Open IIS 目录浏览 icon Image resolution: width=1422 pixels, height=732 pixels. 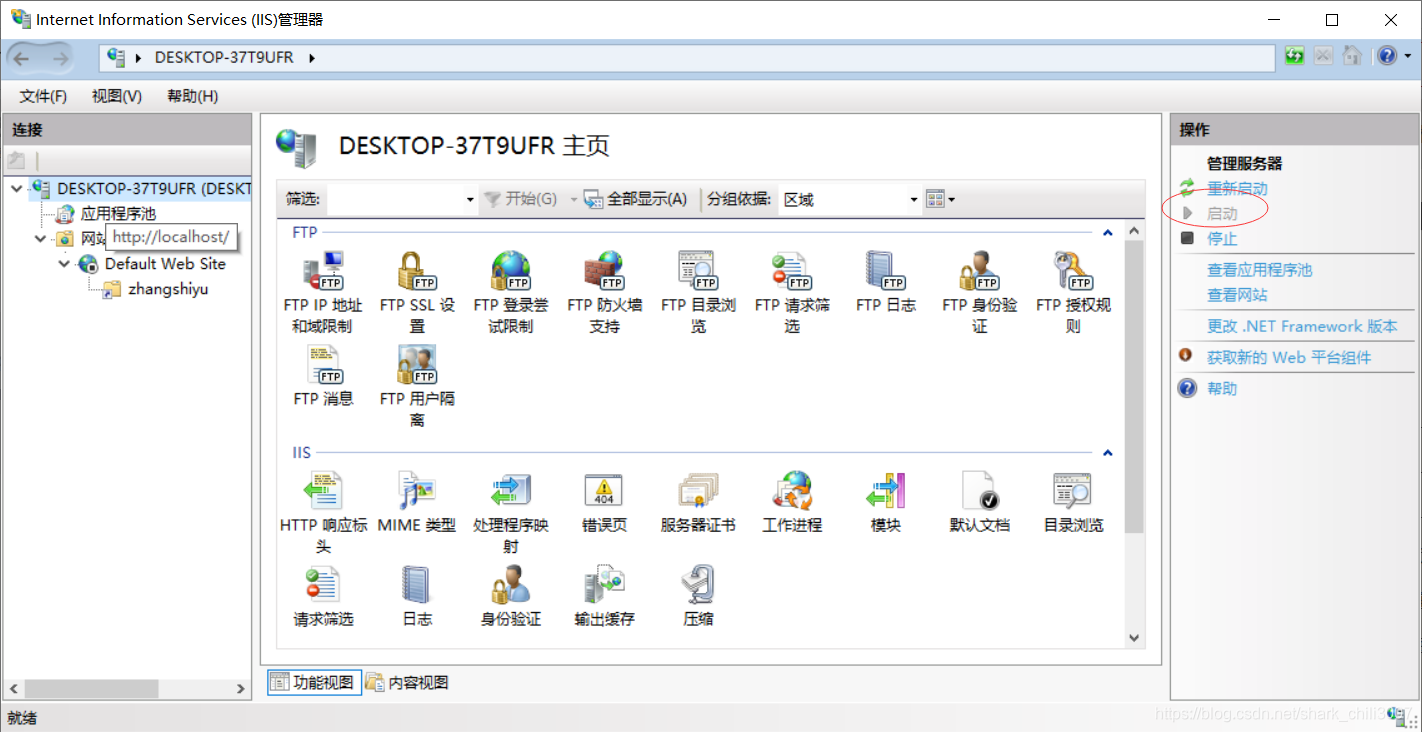click(1073, 490)
